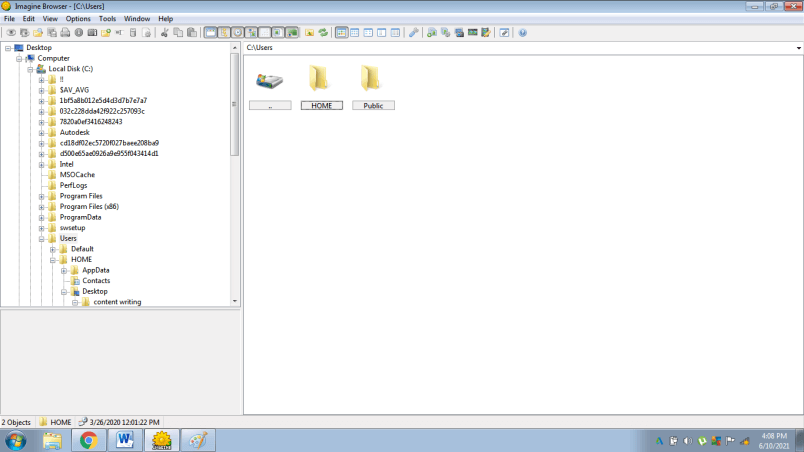Screen dimensions: 804x452
Task: Select the content writing folder in tree
Action: coord(117,302)
